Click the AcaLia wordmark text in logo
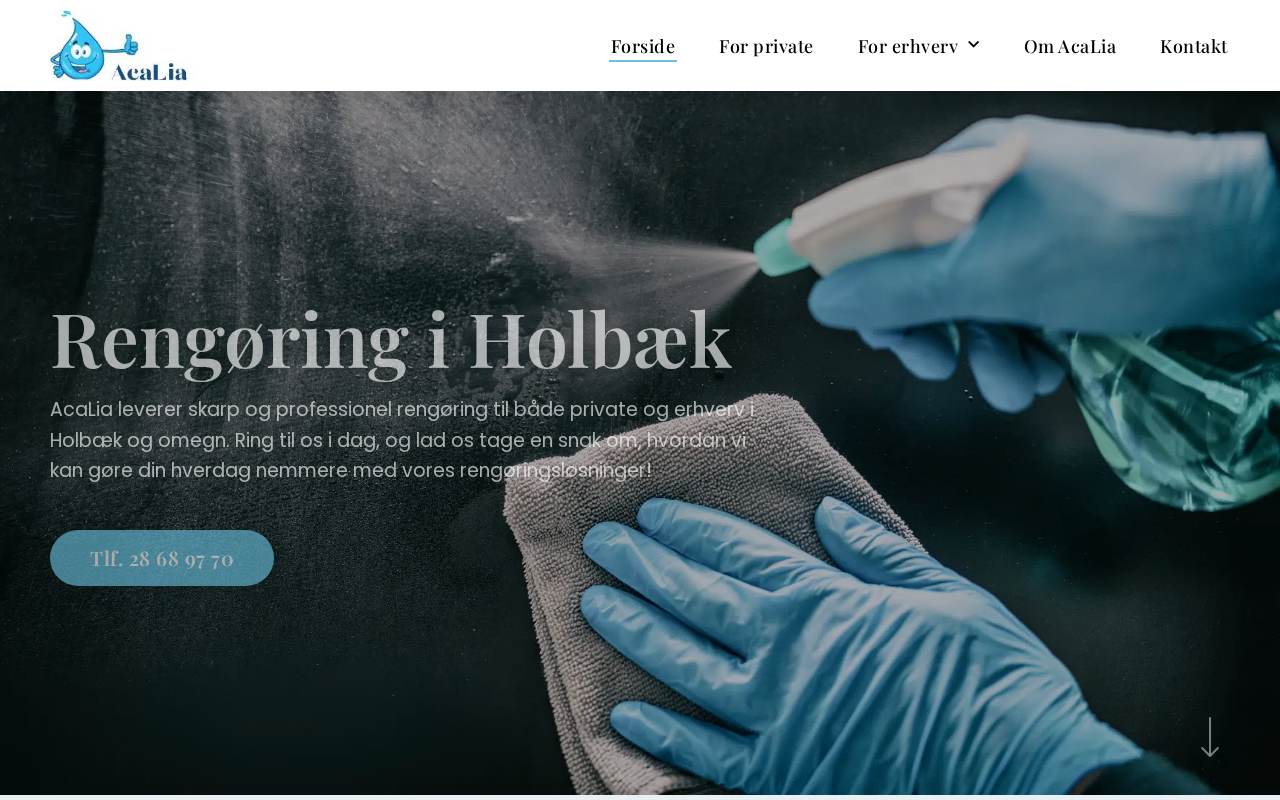The height and width of the screenshot is (800, 1280). [x=150, y=71]
